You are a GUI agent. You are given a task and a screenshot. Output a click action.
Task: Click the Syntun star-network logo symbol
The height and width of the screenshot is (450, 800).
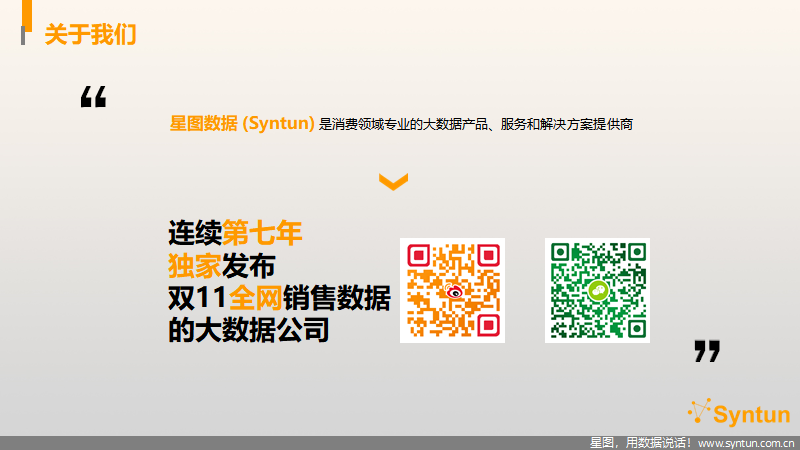coord(702,412)
